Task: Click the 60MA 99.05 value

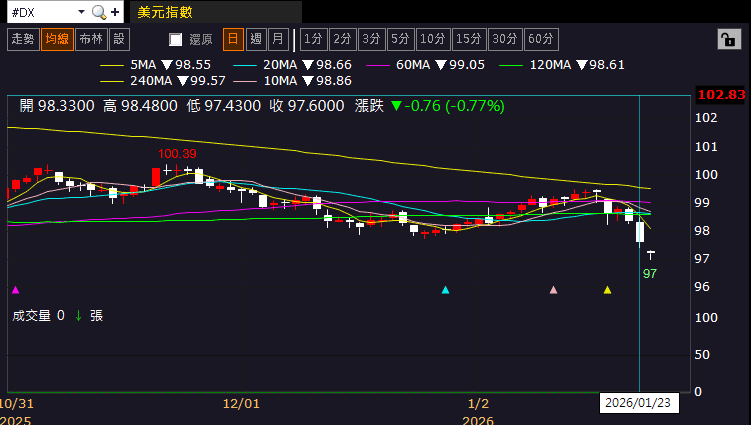Action: [x=467, y=65]
